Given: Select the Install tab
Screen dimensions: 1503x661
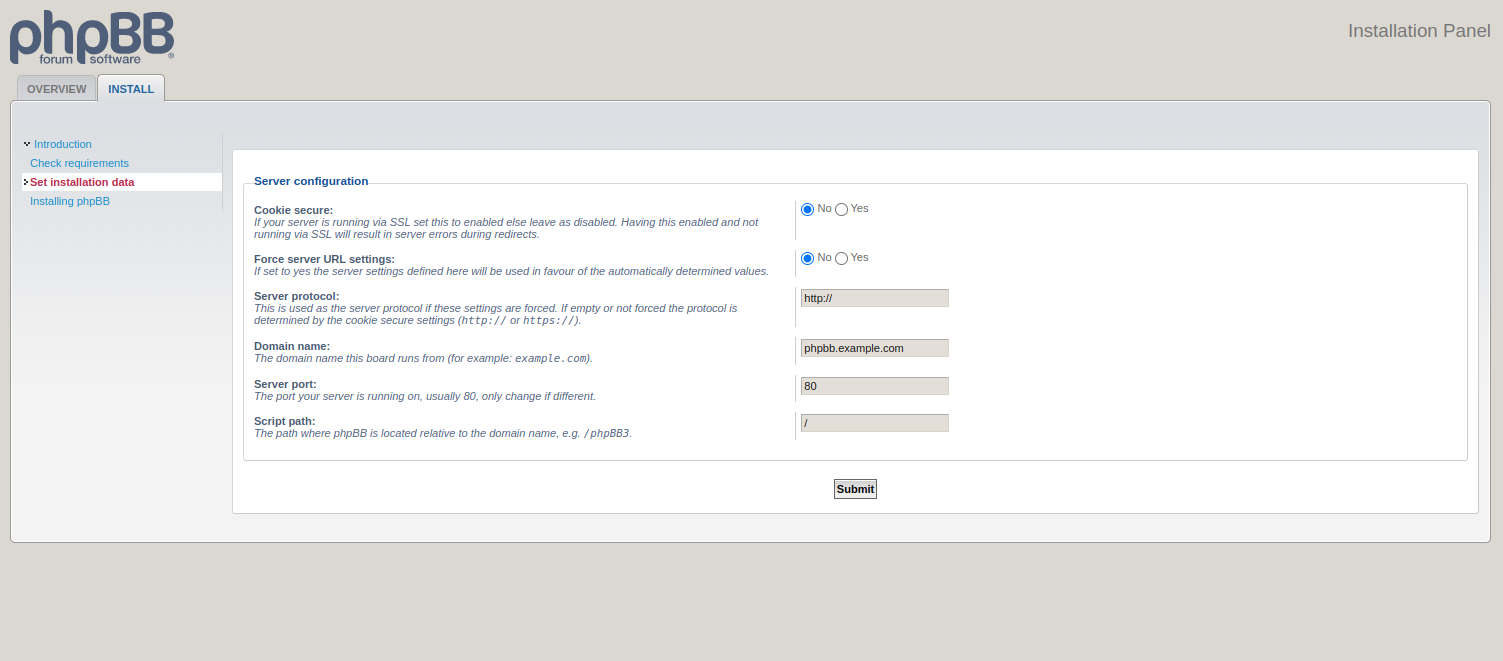Looking at the screenshot, I should click(x=131, y=89).
